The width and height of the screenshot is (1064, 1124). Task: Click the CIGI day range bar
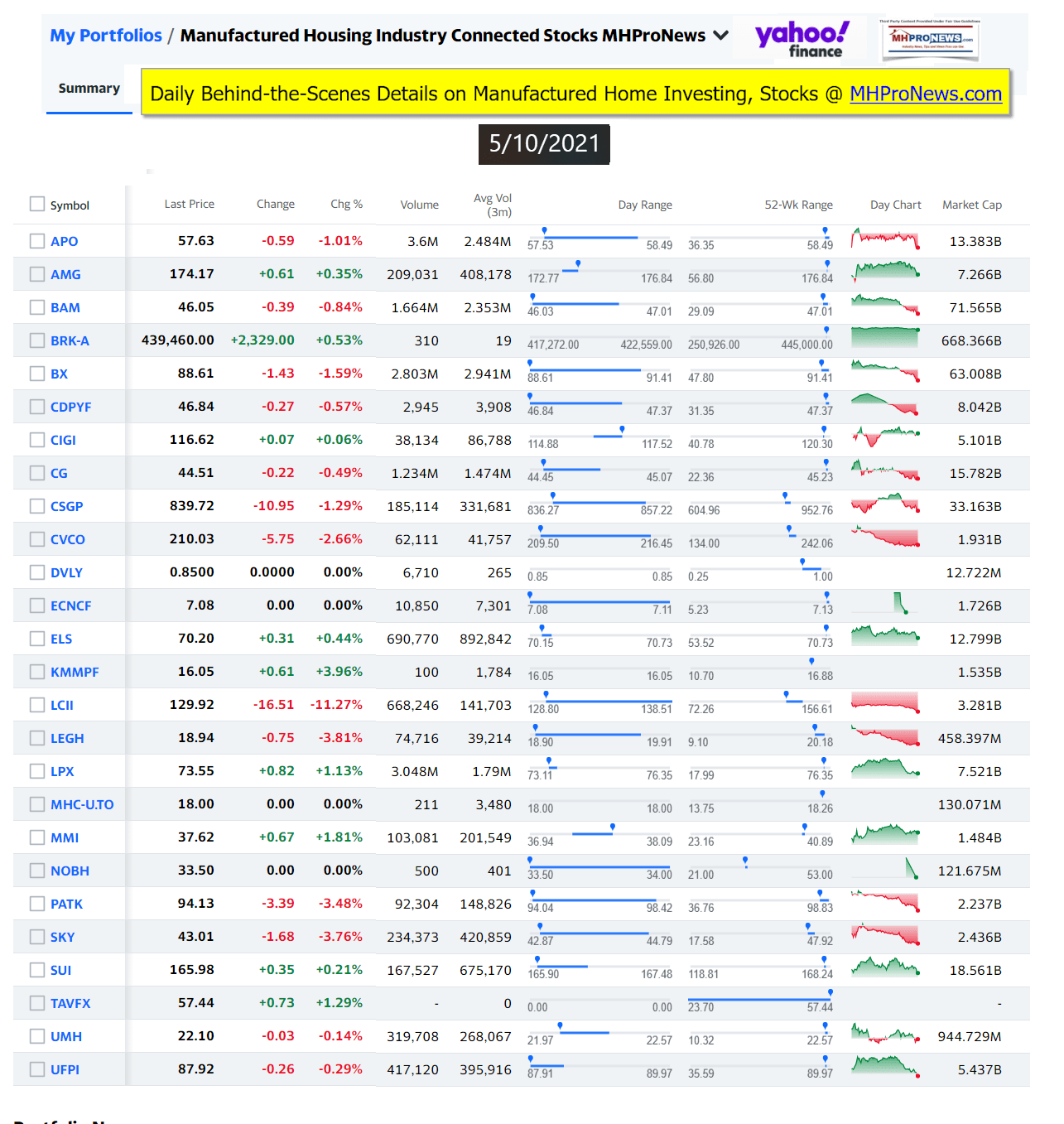[x=599, y=437]
